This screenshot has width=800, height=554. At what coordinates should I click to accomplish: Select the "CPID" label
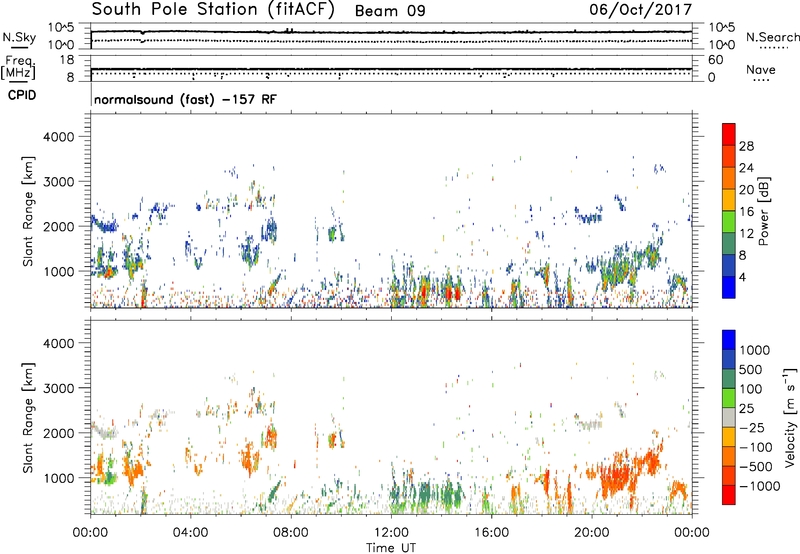(22, 95)
